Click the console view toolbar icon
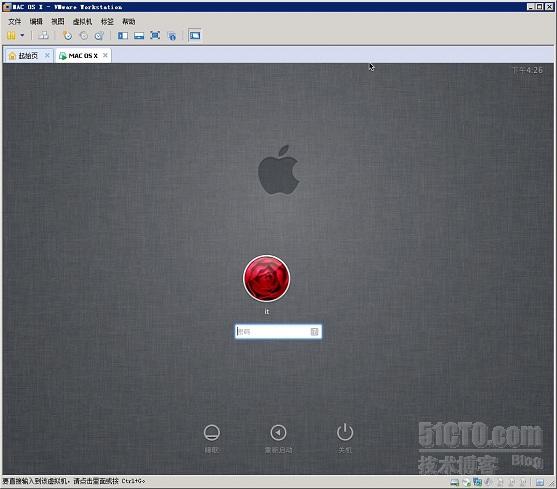557x489 pixels. 195,36
